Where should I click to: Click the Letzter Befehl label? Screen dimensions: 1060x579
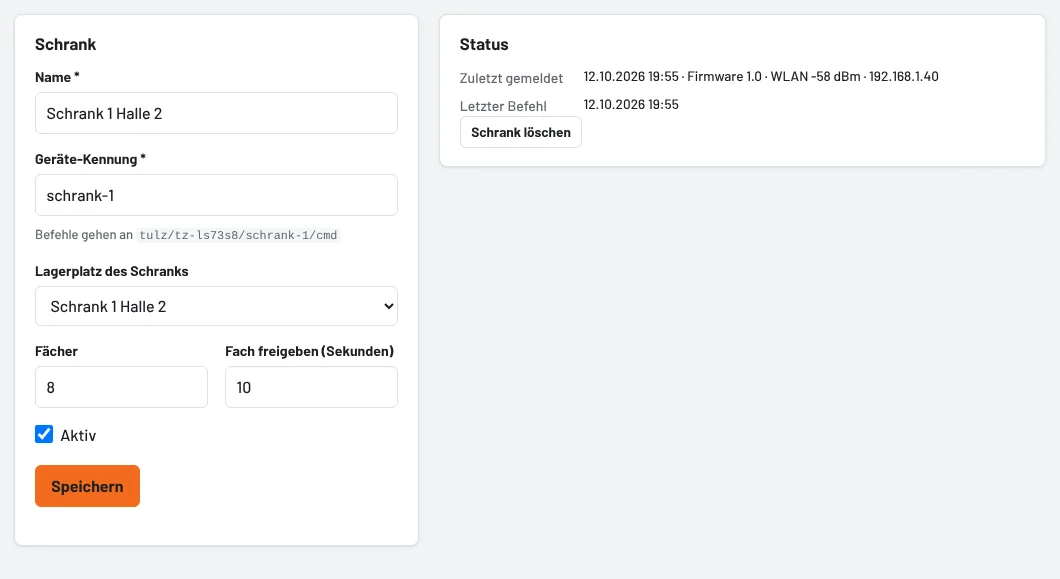coord(503,106)
